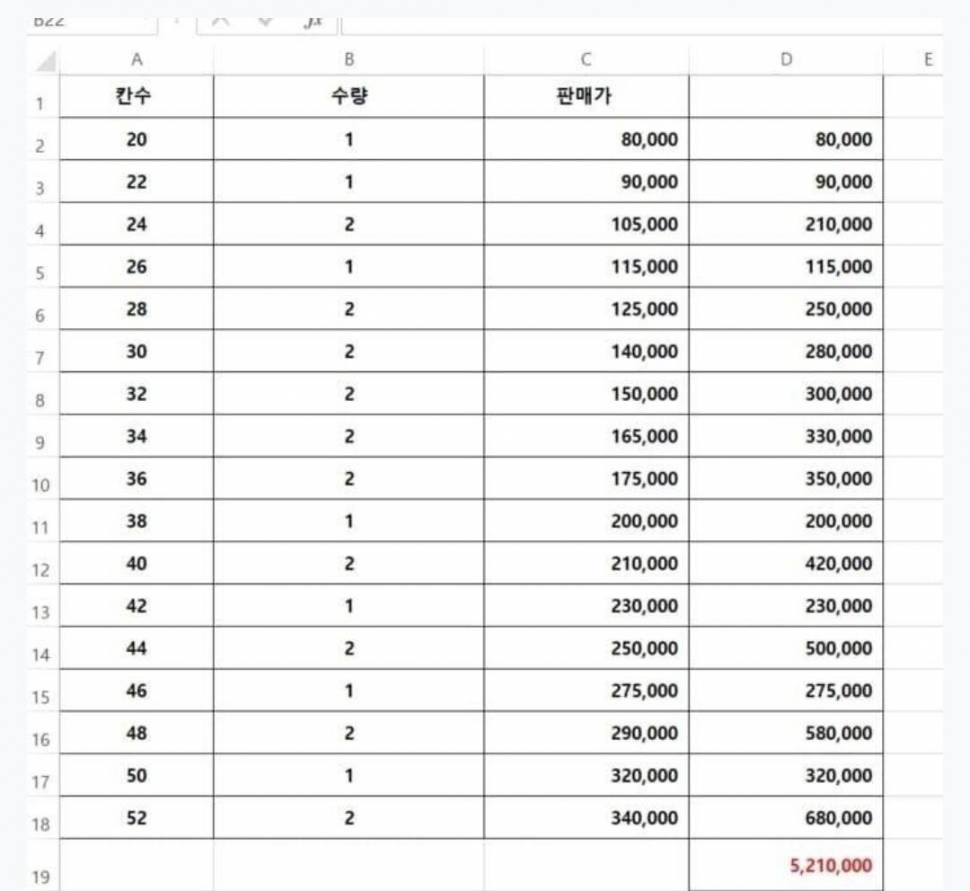The image size is (970, 891).
Task: Select column E header
Action: coord(927,59)
